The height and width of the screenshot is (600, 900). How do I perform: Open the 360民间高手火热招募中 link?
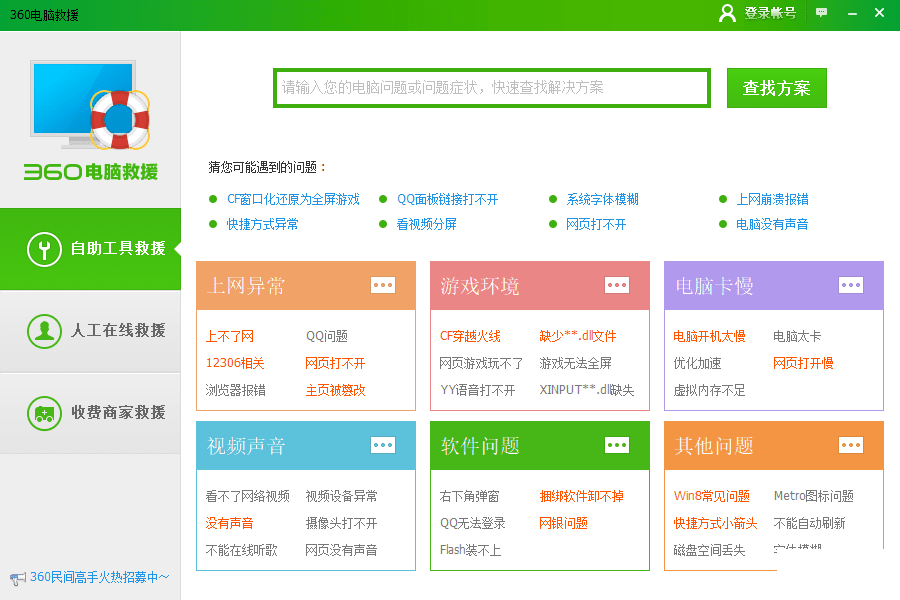99,577
